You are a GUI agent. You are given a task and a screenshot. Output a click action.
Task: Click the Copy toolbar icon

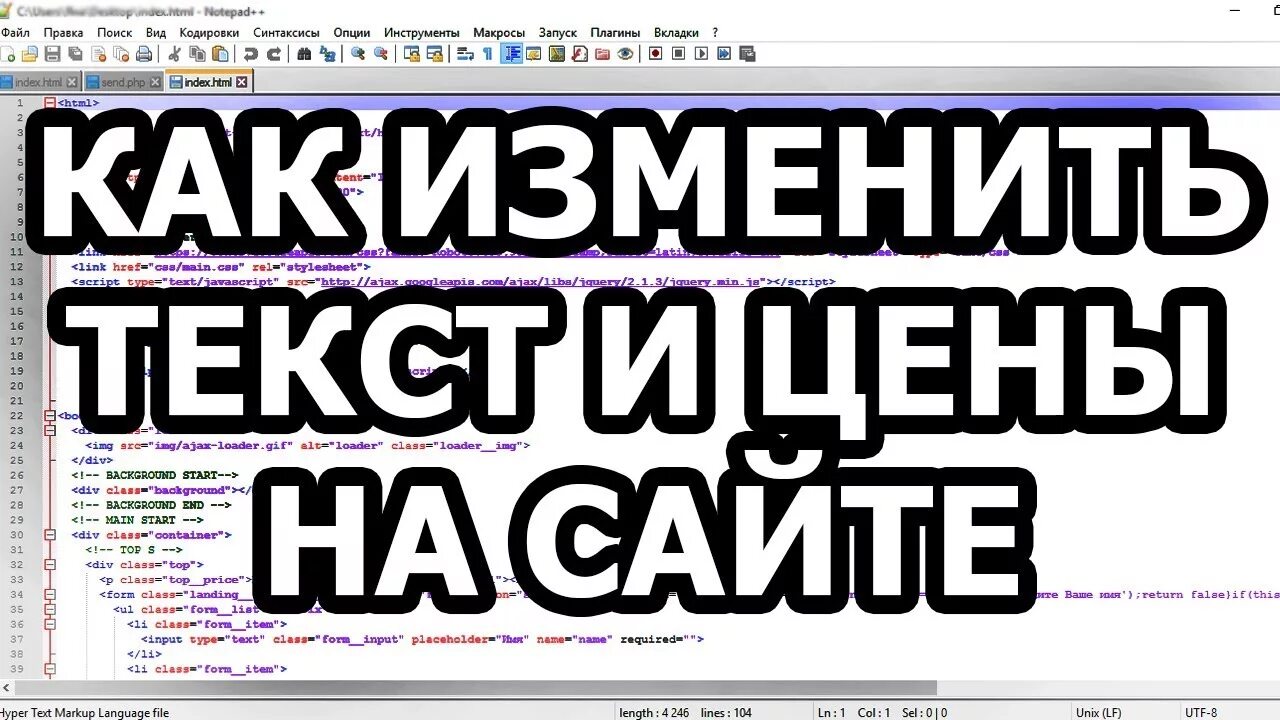(198, 54)
